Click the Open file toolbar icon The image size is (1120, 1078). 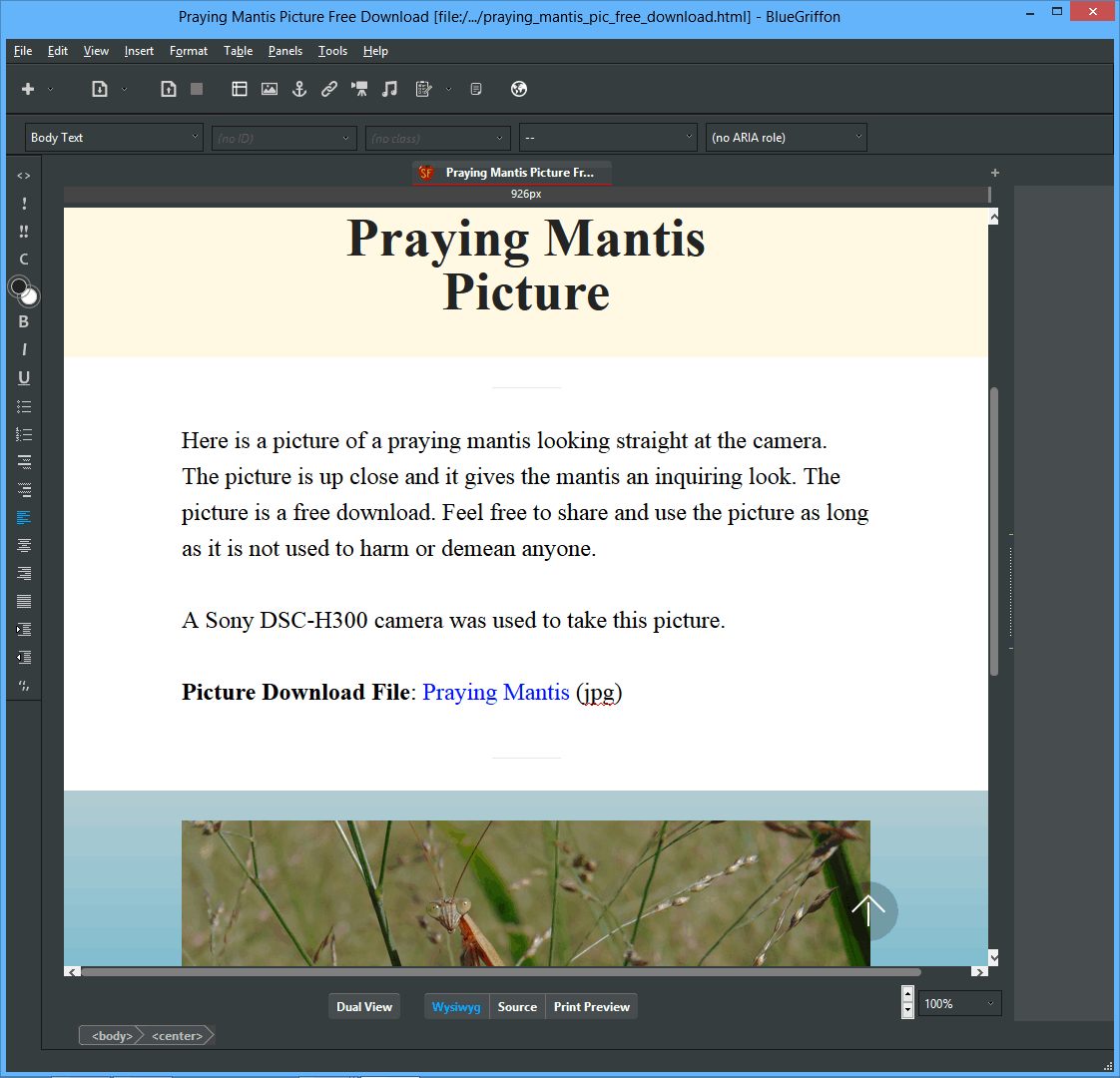(99, 89)
